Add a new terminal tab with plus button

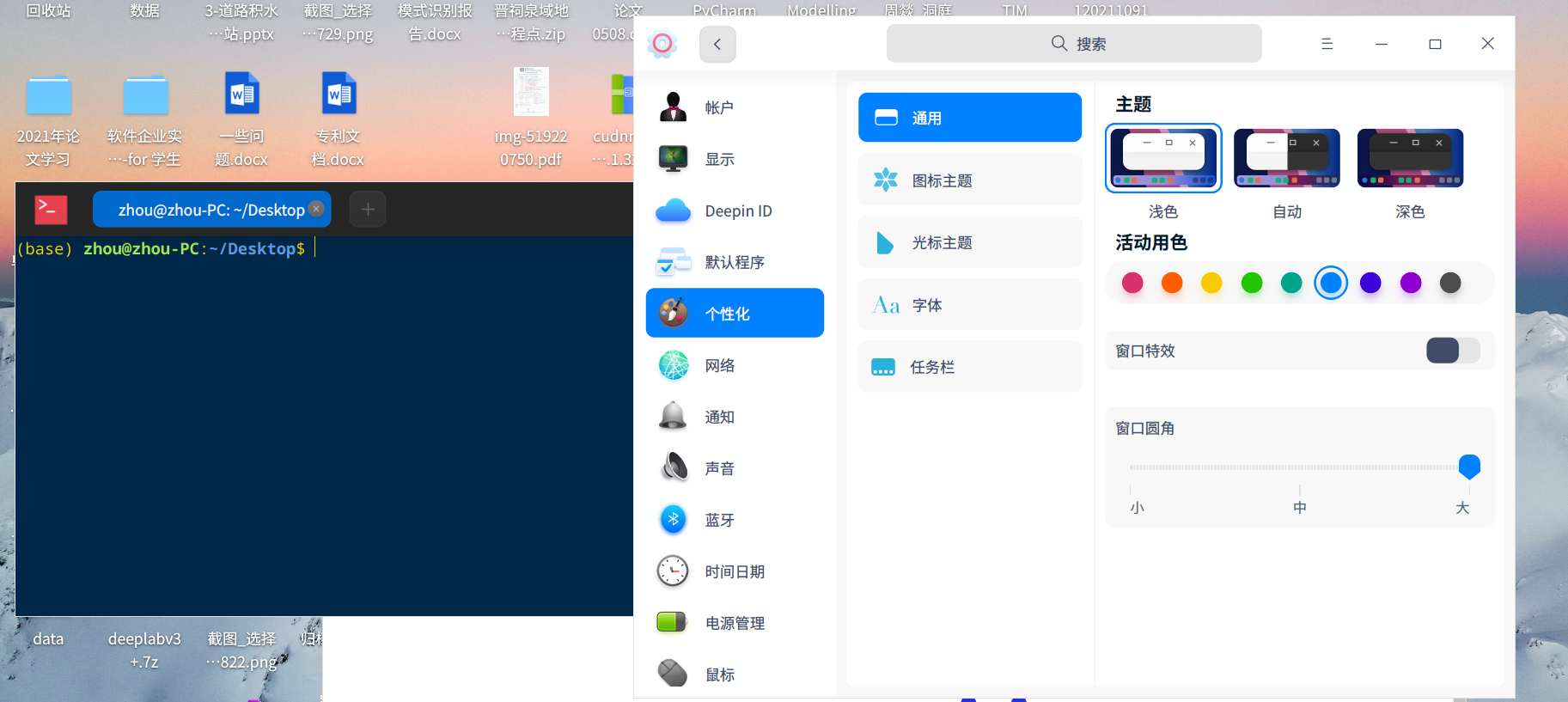click(368, 209)
